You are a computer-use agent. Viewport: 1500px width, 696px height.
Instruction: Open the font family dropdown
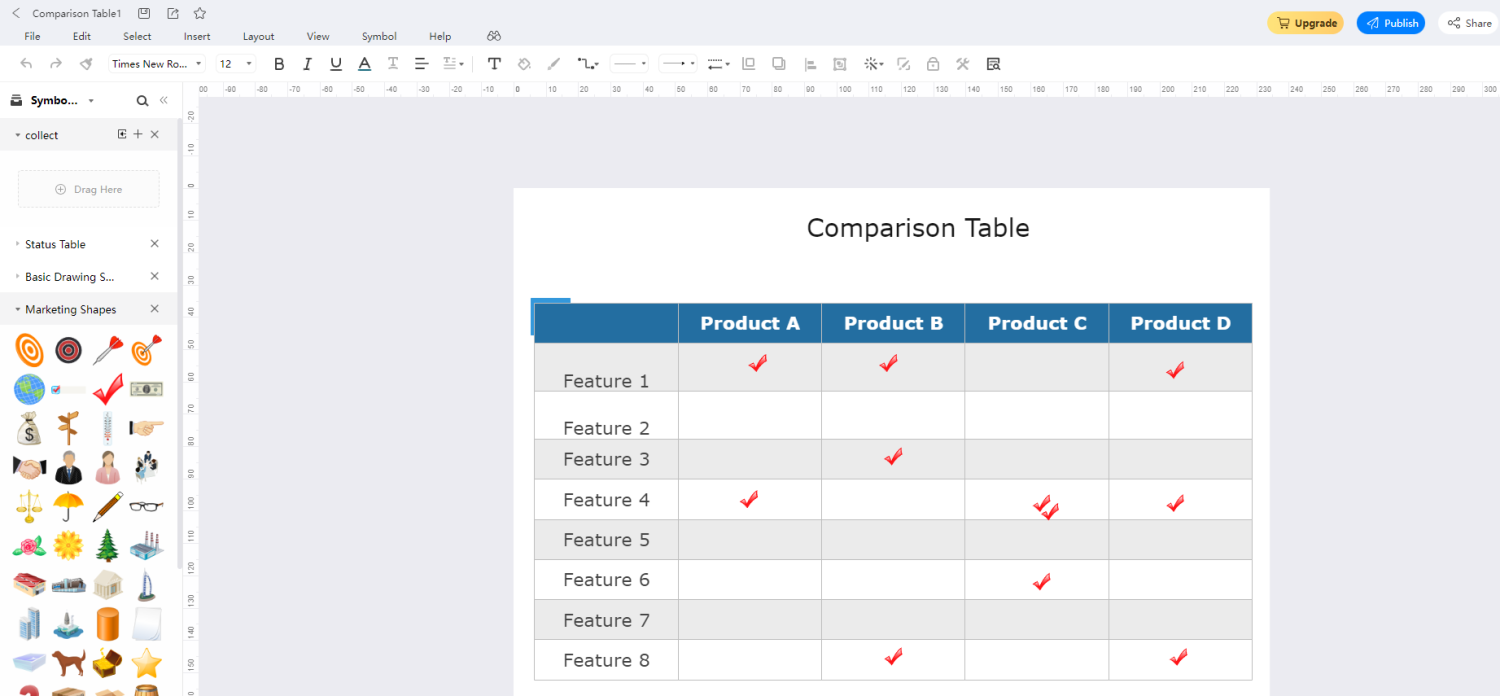tap(157, 64)
